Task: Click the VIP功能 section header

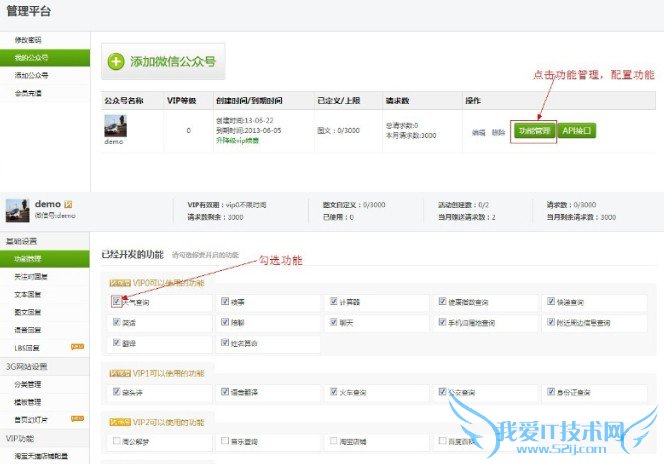Action: click(x=20, y=438)
